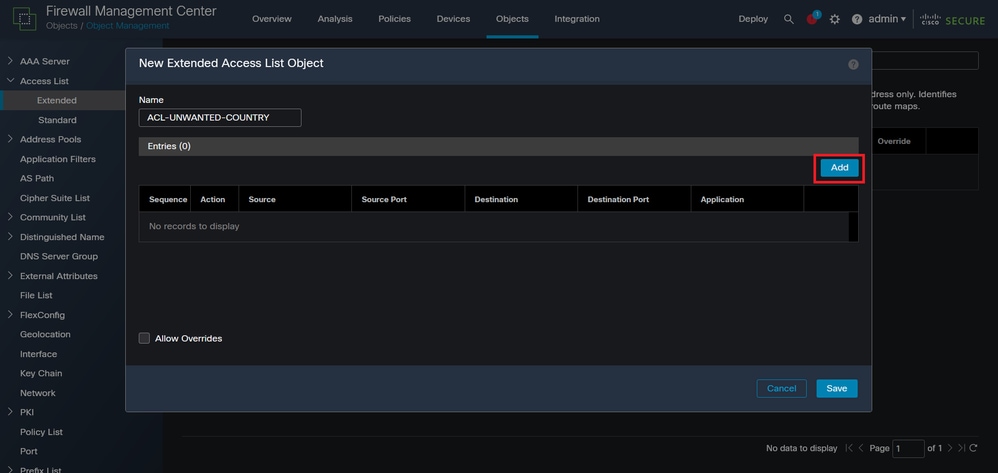Click the page number input box

coord(908,448)
